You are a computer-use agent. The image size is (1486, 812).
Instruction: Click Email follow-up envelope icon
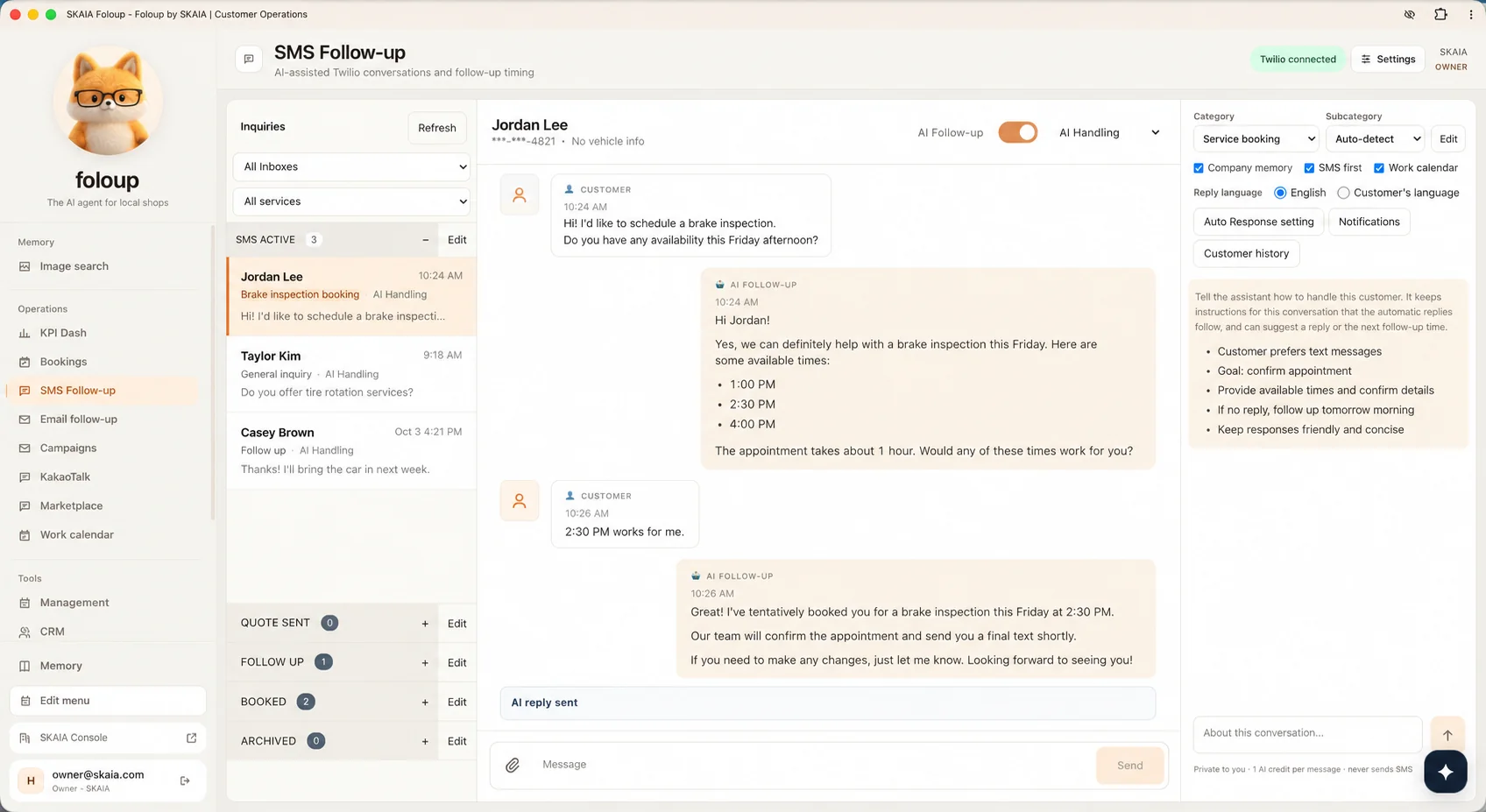[x=25, y=420]
